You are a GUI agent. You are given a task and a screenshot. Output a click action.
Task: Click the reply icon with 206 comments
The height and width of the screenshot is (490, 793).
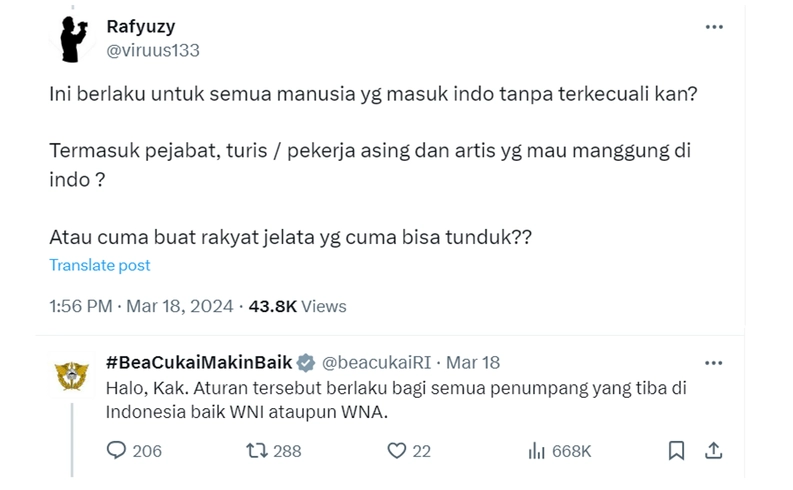coord(117,451)
